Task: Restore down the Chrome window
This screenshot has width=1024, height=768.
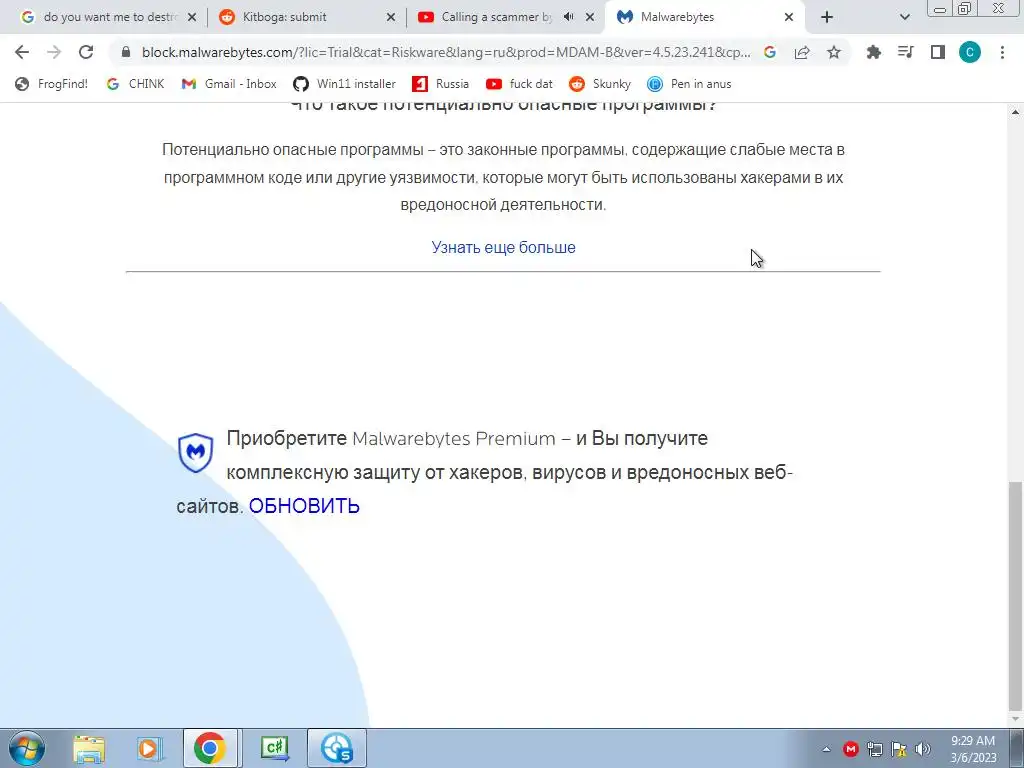Action: coord(965,8)
